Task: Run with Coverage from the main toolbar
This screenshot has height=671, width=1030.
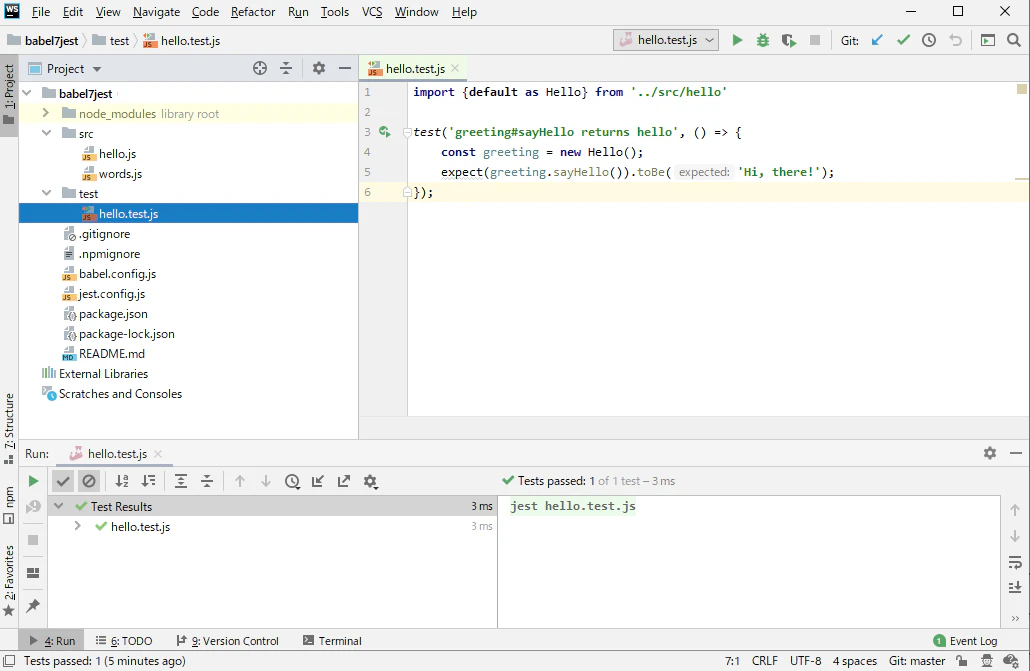Action: [789, 41]
